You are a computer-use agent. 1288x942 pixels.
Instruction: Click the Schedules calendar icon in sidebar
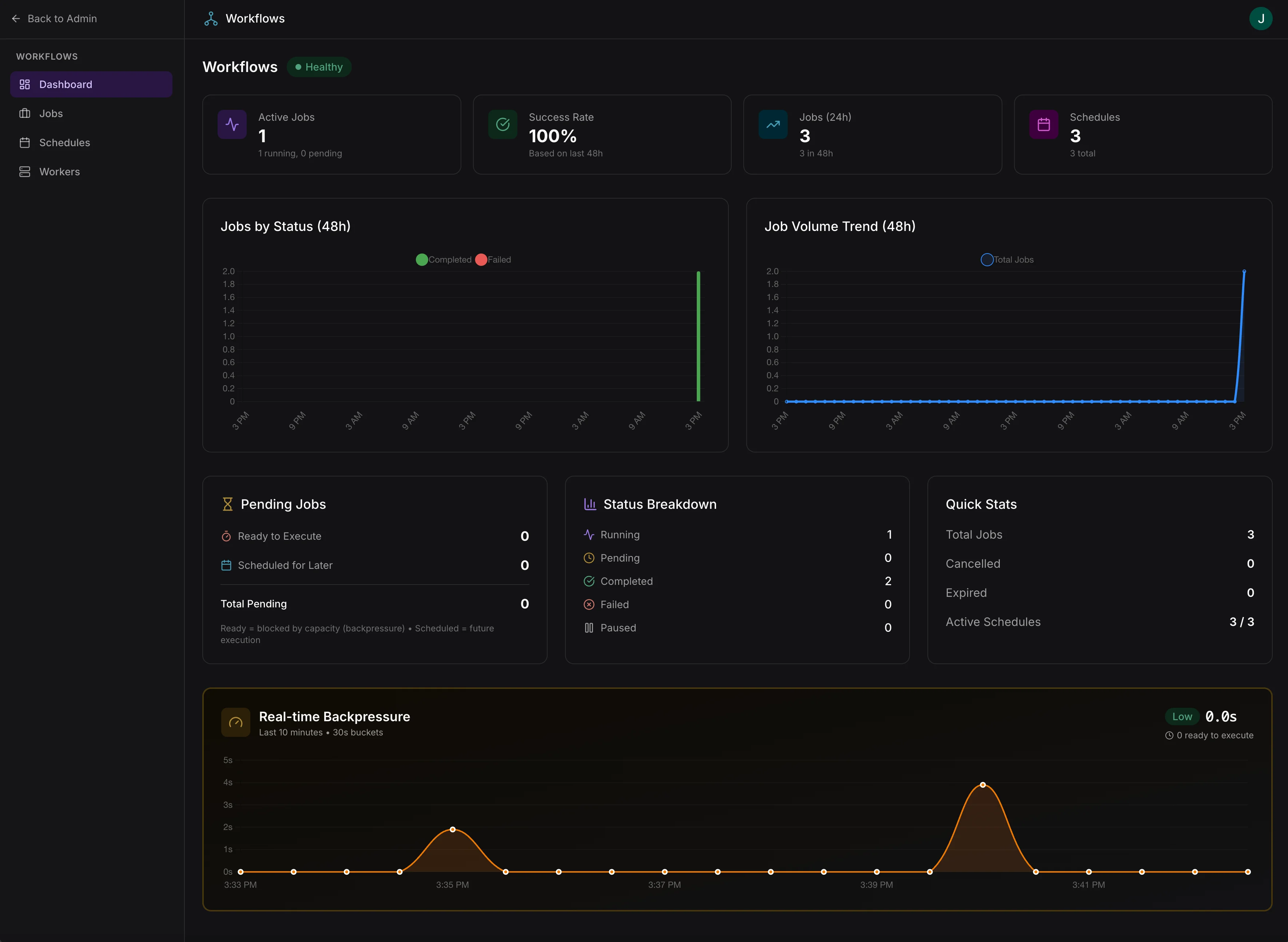pos(24,143)
